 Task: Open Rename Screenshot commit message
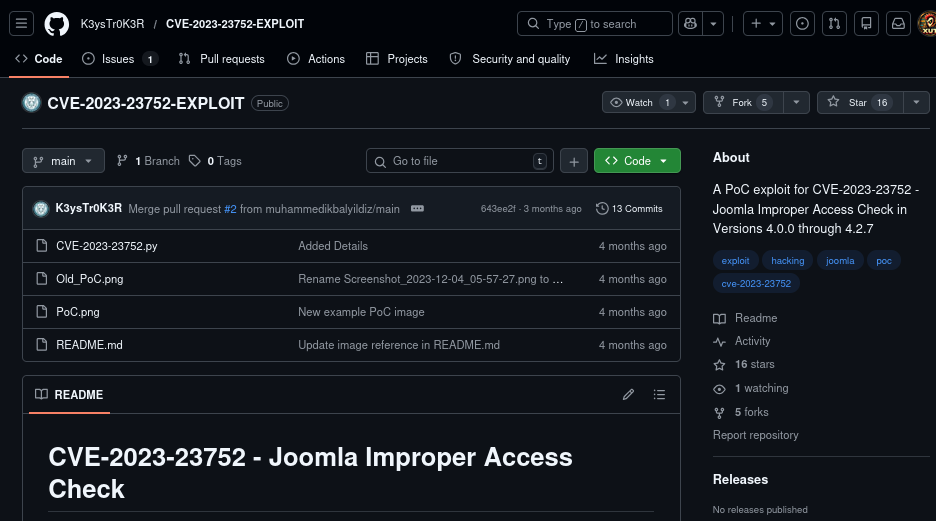click(x=430, y=279)
